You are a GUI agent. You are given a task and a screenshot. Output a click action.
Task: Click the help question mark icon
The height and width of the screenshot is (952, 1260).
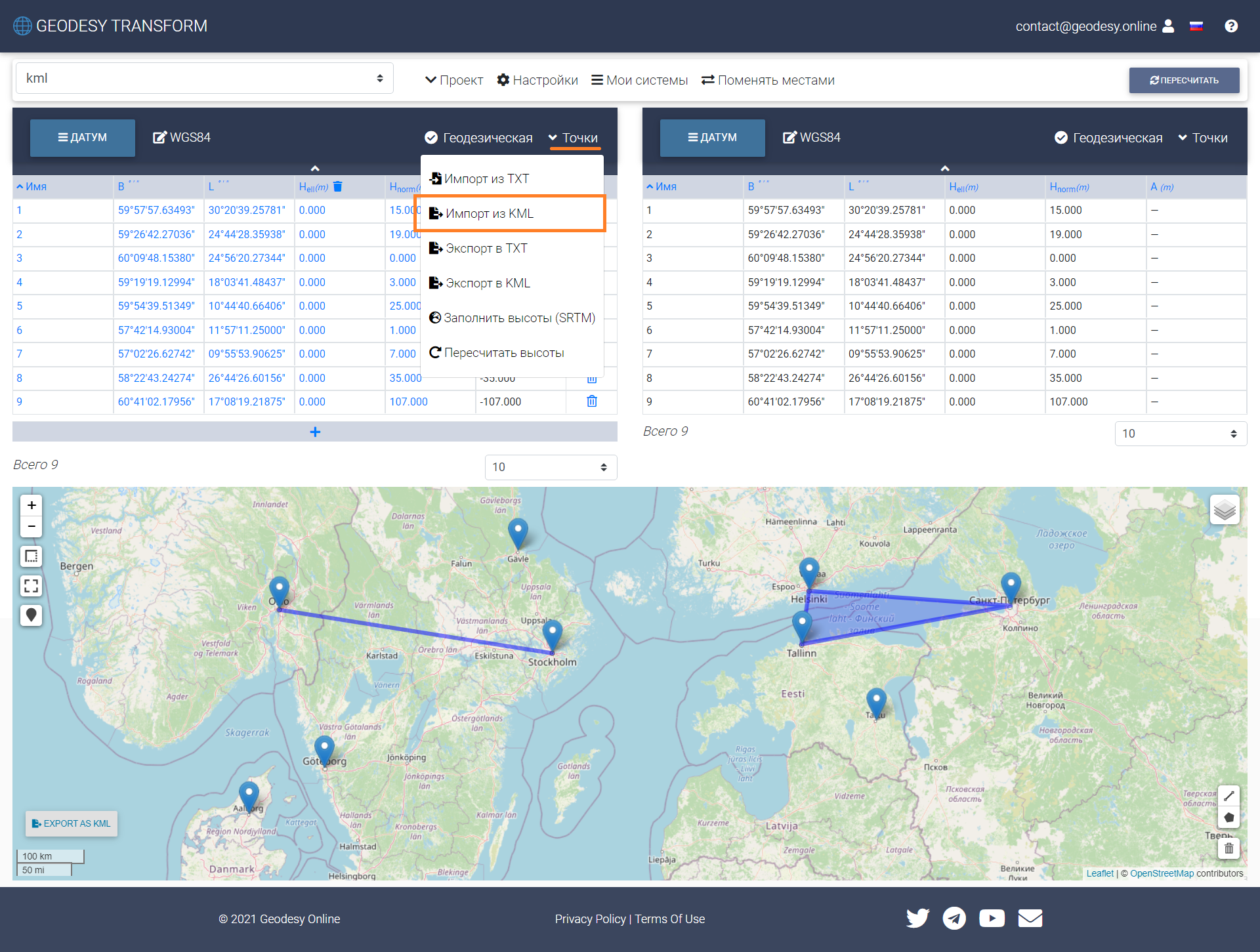coord(1231,26)
